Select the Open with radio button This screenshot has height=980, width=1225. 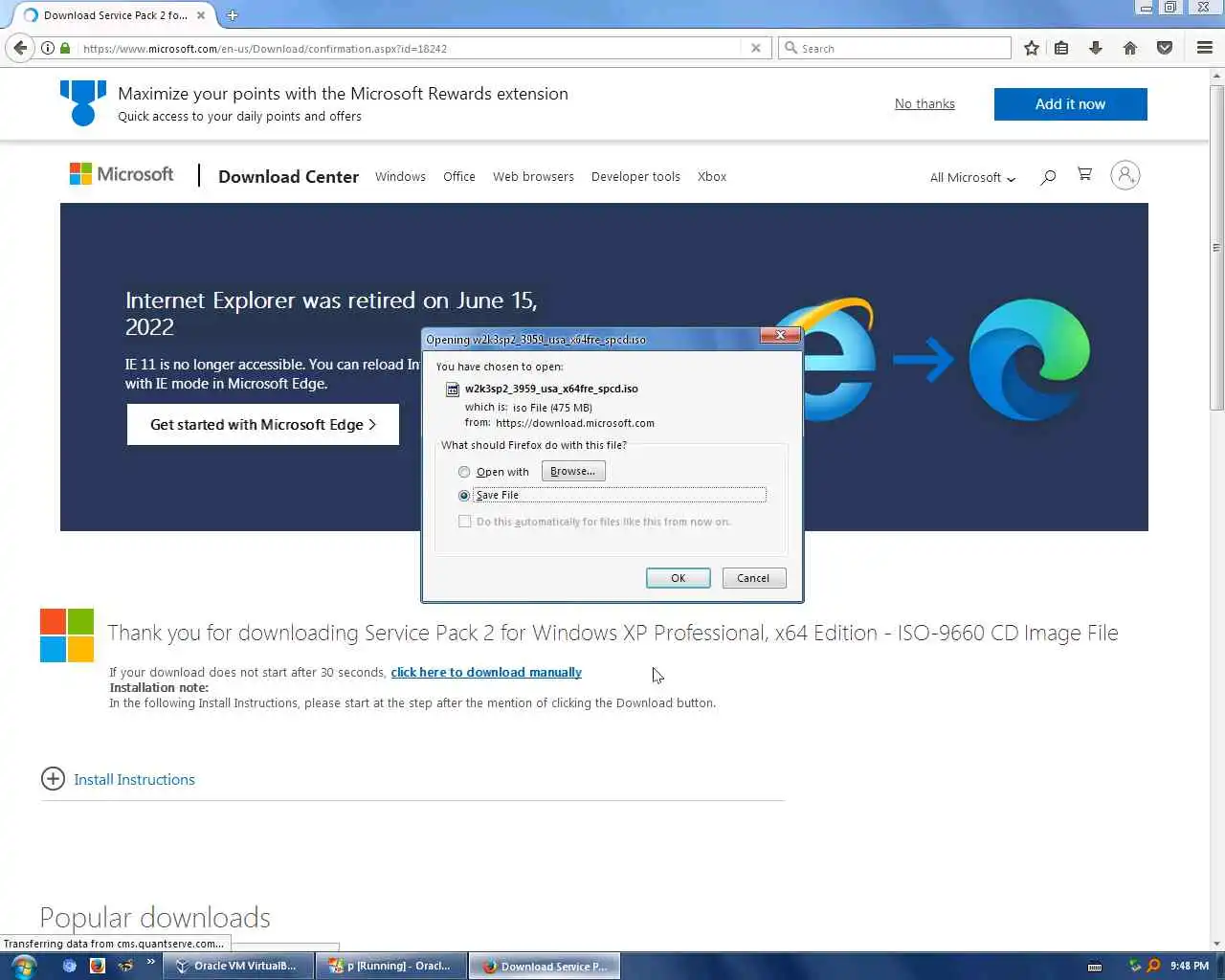[464, 472]
